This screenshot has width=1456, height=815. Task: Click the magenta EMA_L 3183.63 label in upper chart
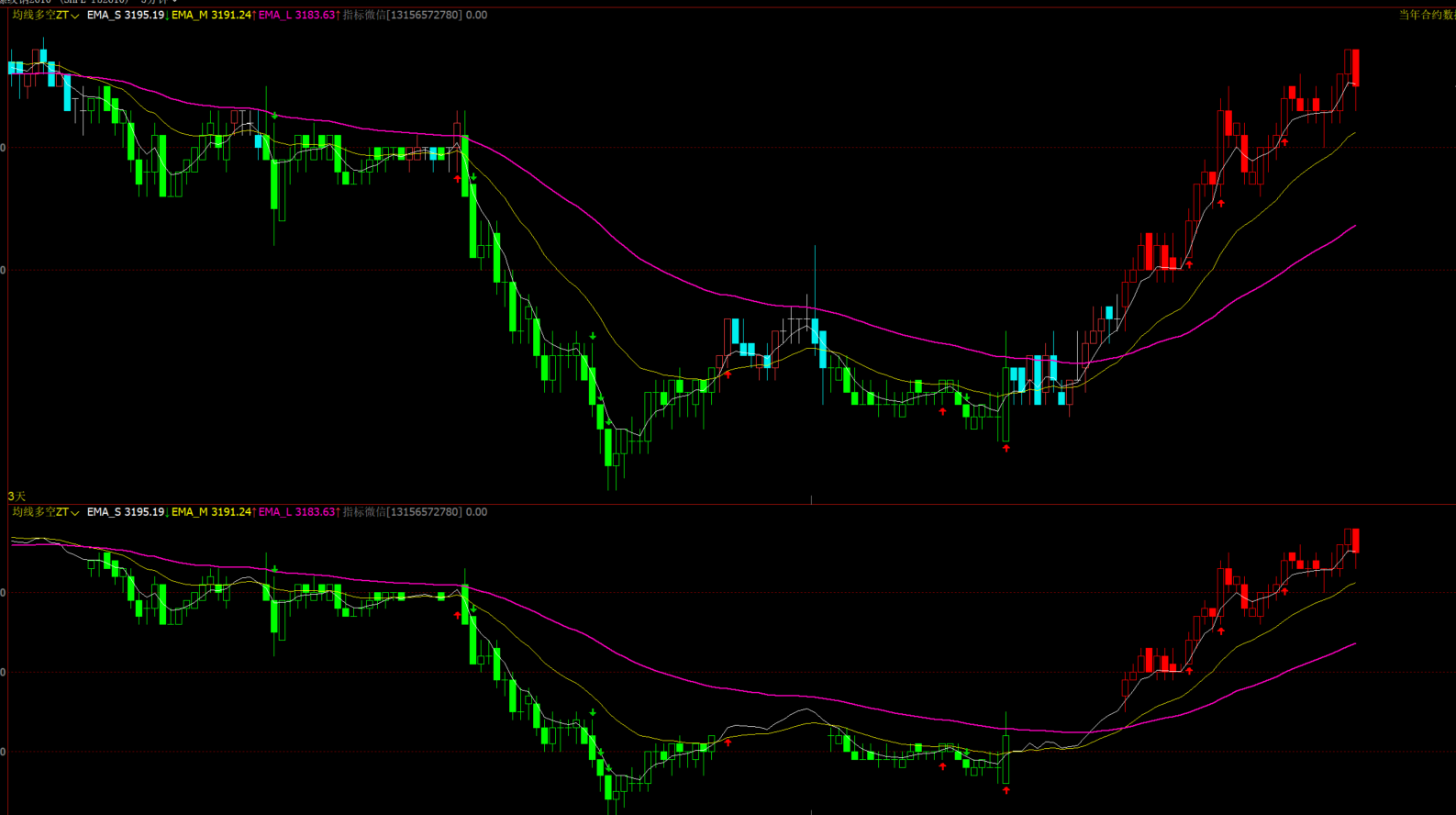(x=297, y=16)
